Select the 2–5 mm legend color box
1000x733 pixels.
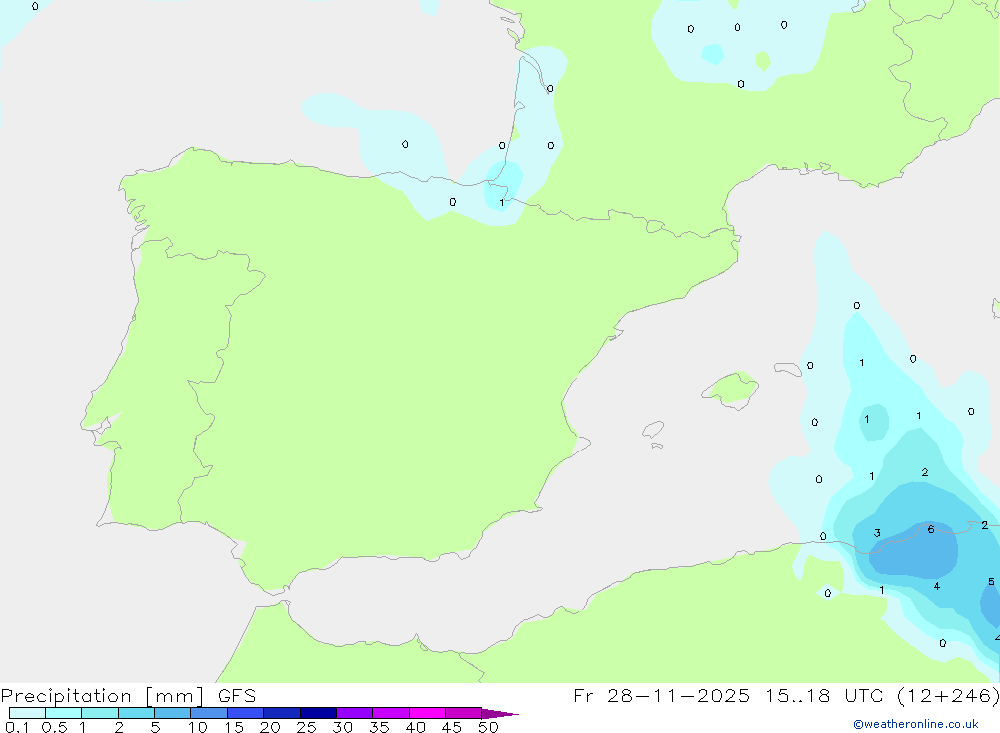(136, 713)
